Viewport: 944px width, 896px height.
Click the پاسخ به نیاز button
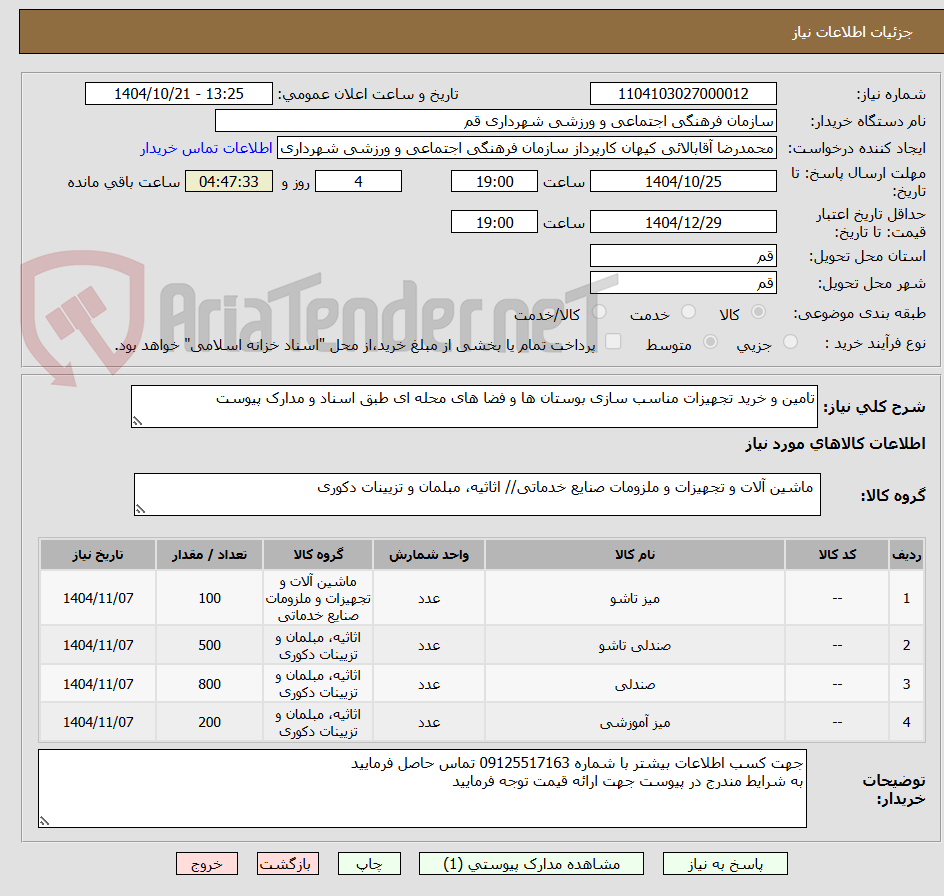coord(725,863)
